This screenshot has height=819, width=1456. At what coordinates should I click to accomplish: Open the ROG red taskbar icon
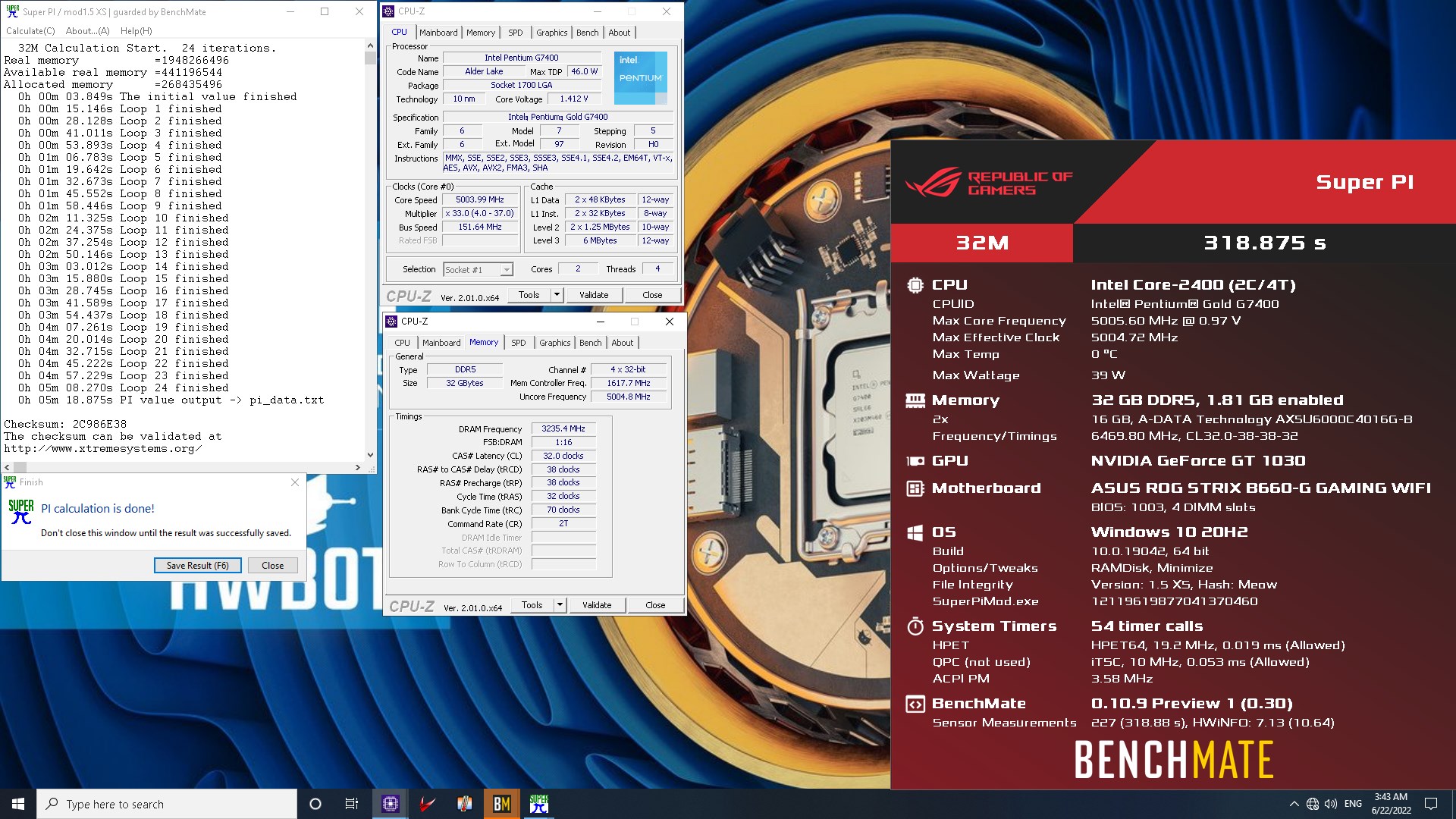coord(428,804)
